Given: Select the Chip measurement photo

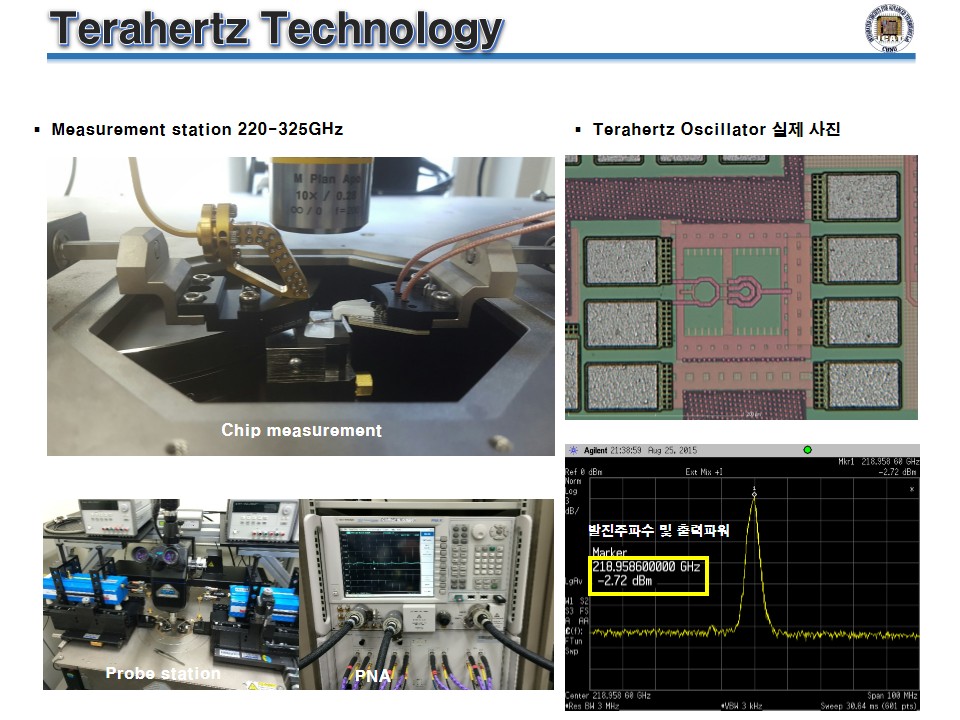Looking at the screenshot, I should (301, 306).
